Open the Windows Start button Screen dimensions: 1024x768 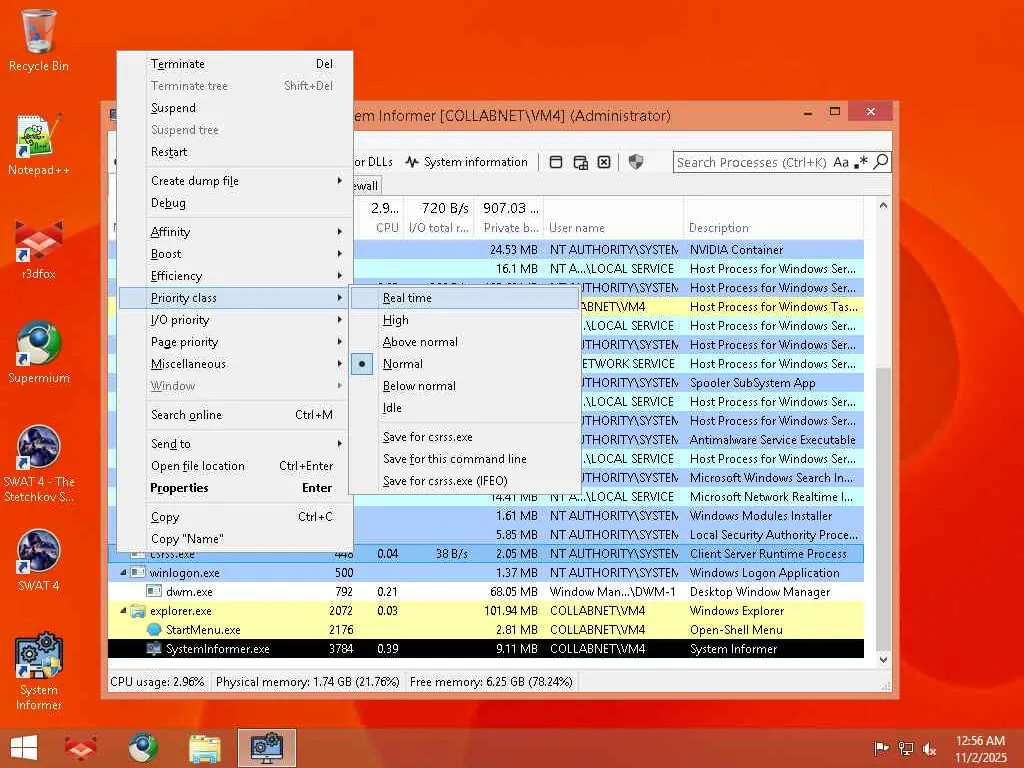click(x=24, y=748)
